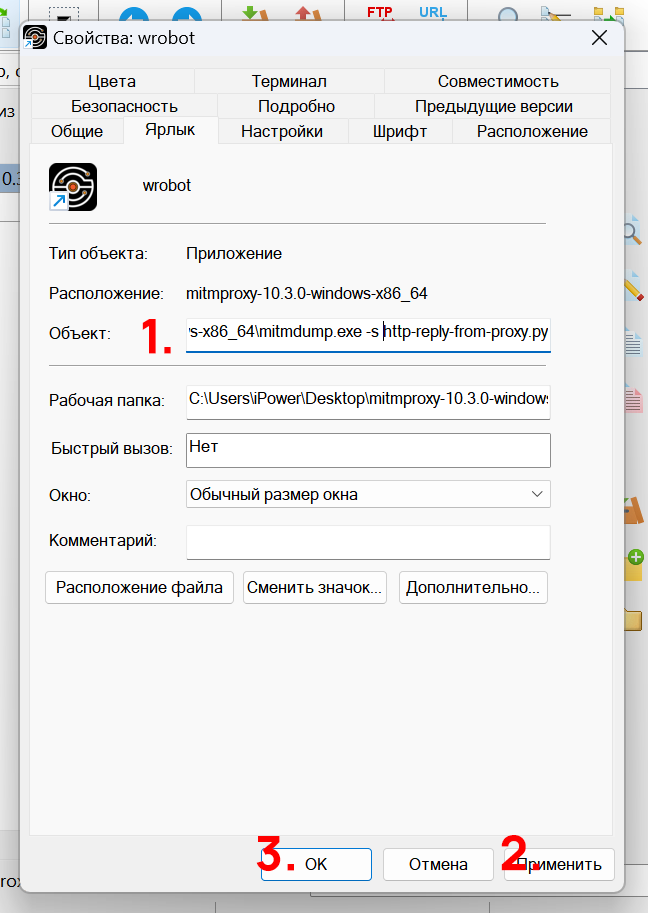Image resolution: width=648 pixels, height=913 pixels.
Task: Go to the Безопасность tab
Action: point(124,107)
